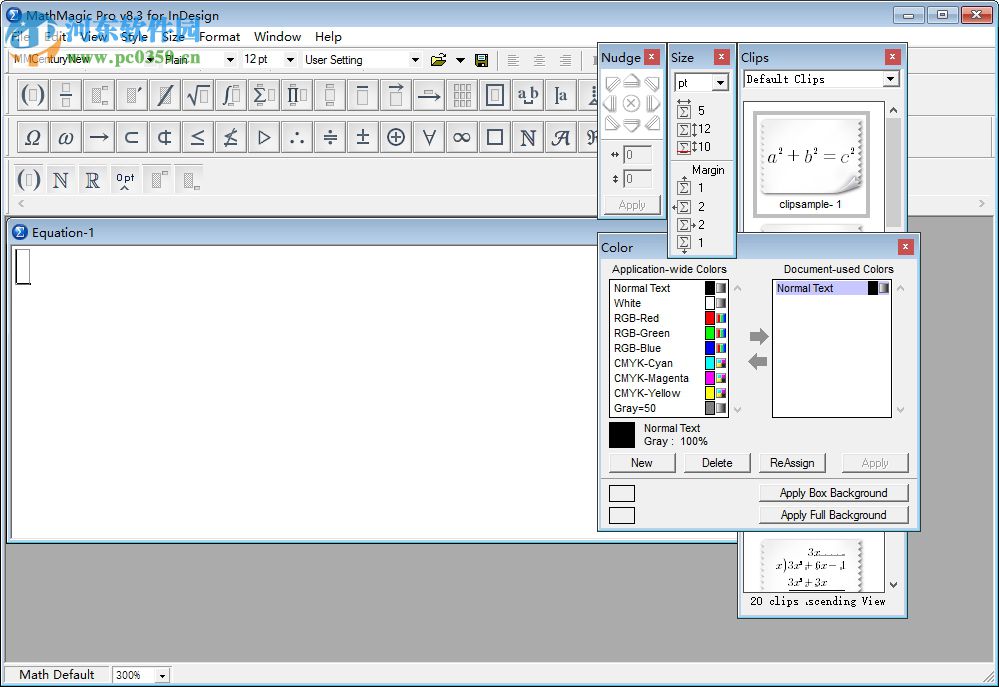Click the New button in Color panel
The width and height of the screenshot is (999, 687).
click(641, 462)
